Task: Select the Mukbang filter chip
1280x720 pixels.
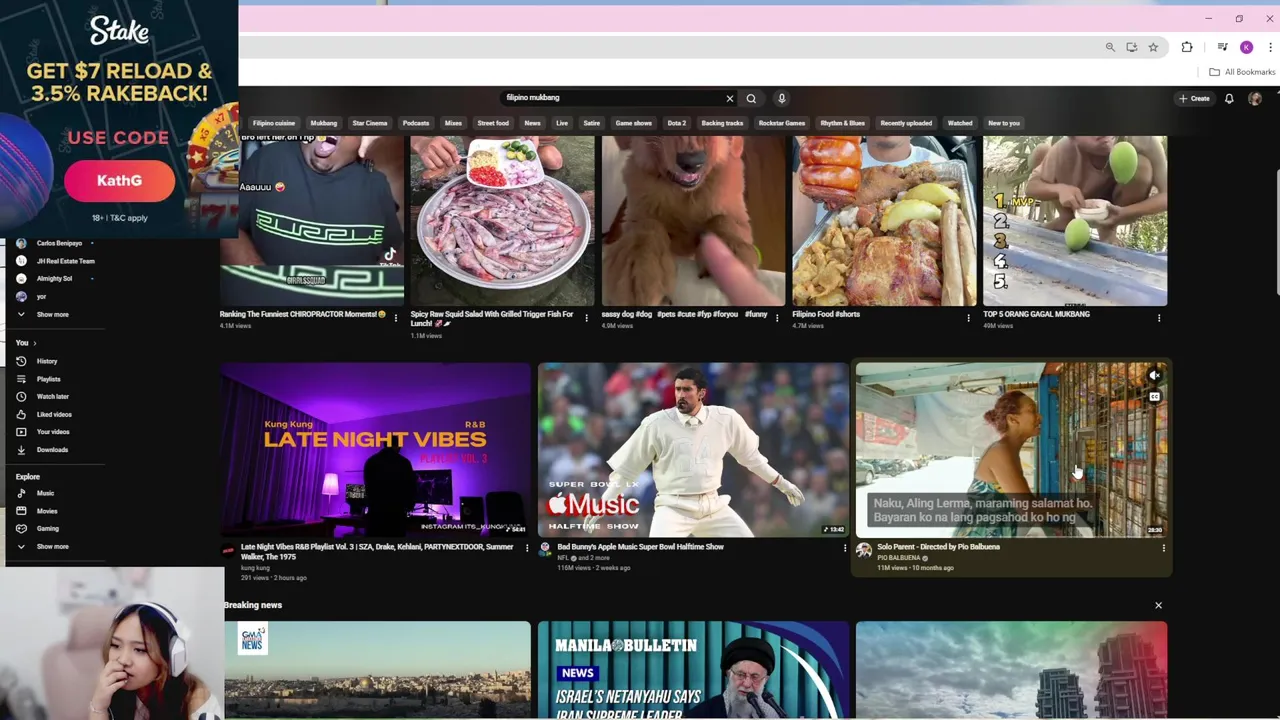Action: tap(323, 123)
